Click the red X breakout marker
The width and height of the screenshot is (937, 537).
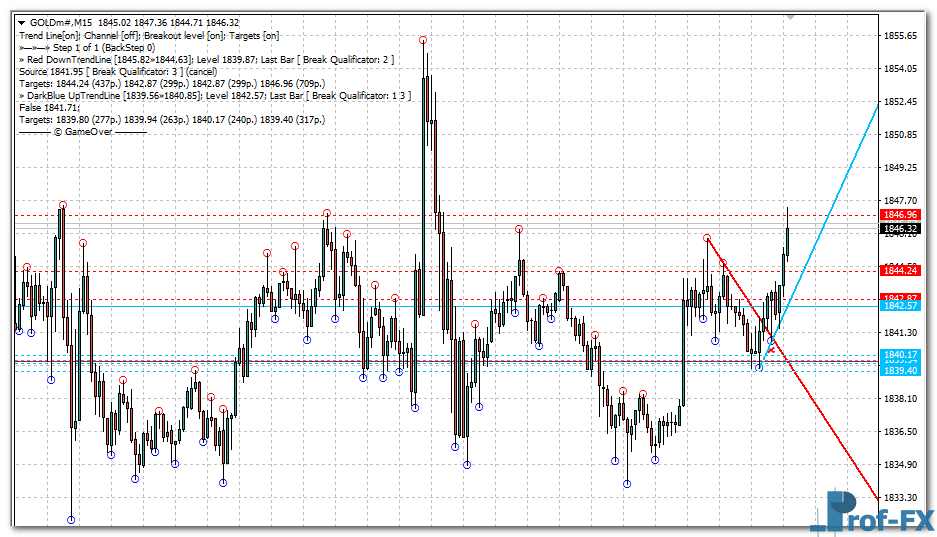(x=770, y=349)
